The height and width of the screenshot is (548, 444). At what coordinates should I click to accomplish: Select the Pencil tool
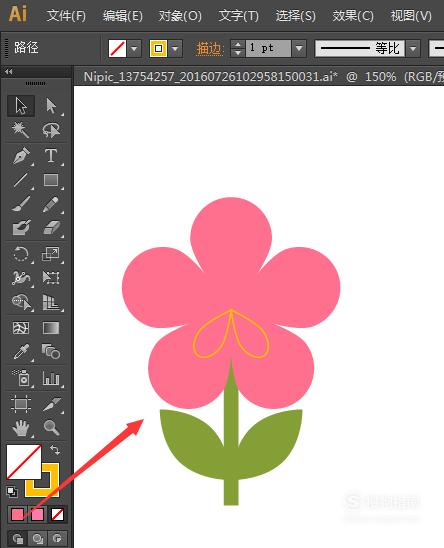coord(51,204)
